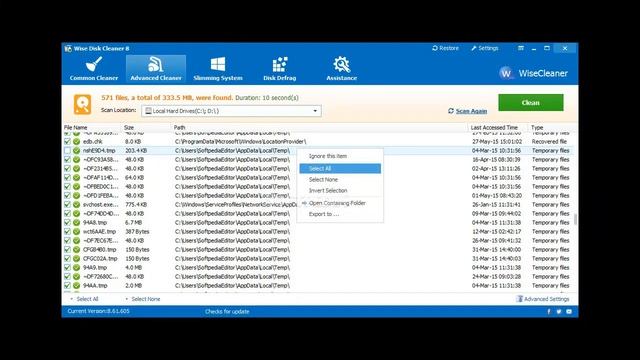Viewport: 640px width, 360px height.
Task: Click the green status icon for CFGC02A.tmp
Action: (x=76, y=258)
